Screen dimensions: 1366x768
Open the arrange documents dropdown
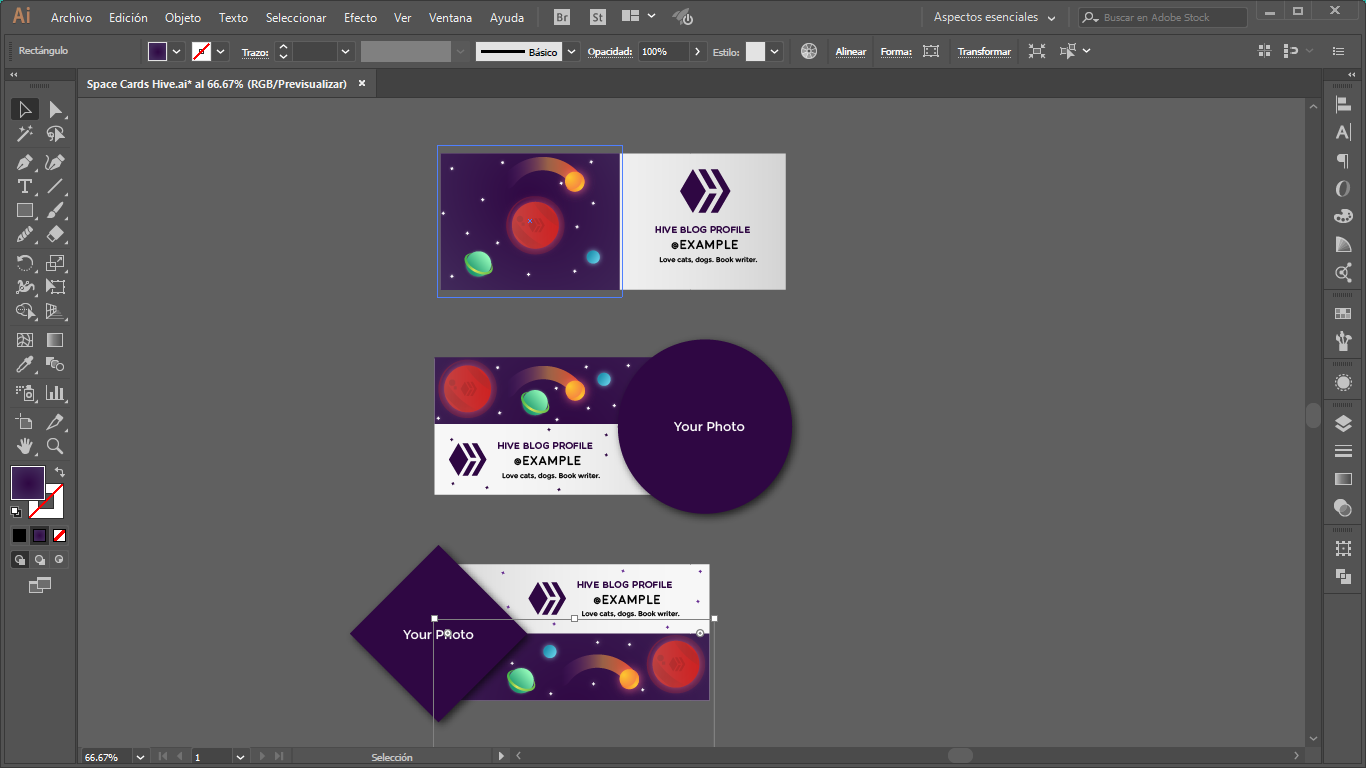pos(638,17)
